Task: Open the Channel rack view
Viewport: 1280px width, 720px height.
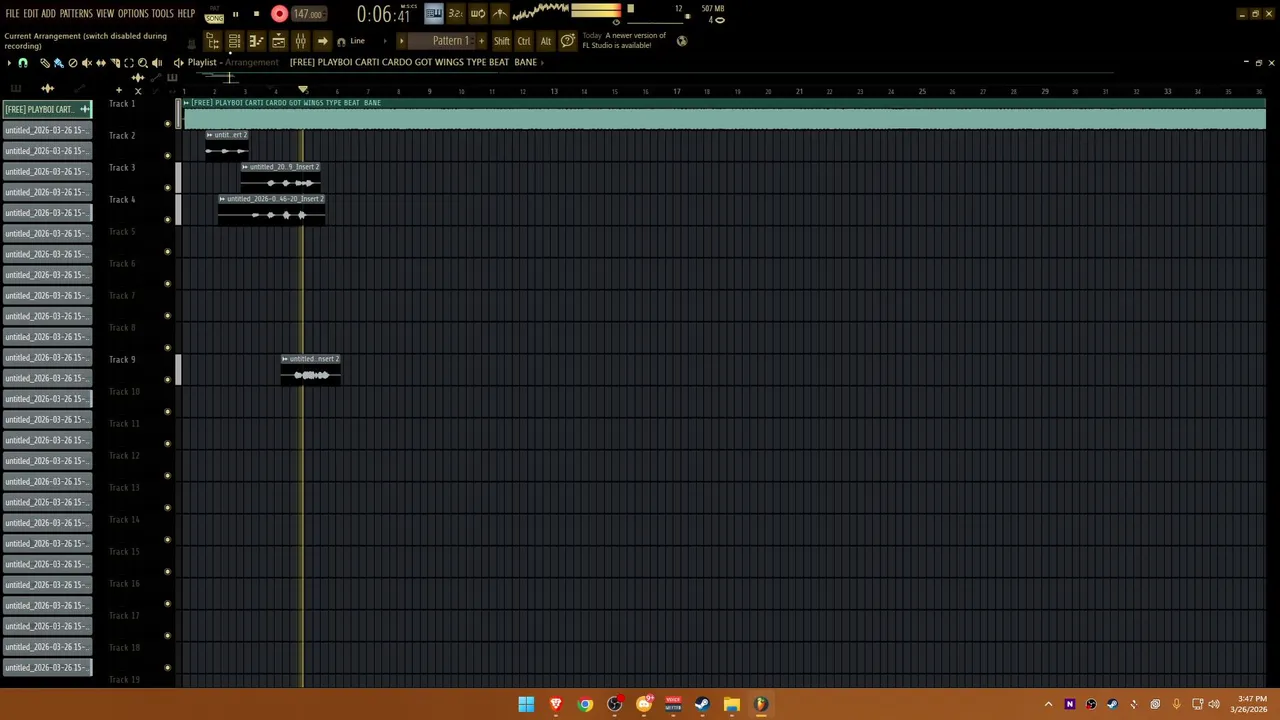Action: [x=234, y=41]
